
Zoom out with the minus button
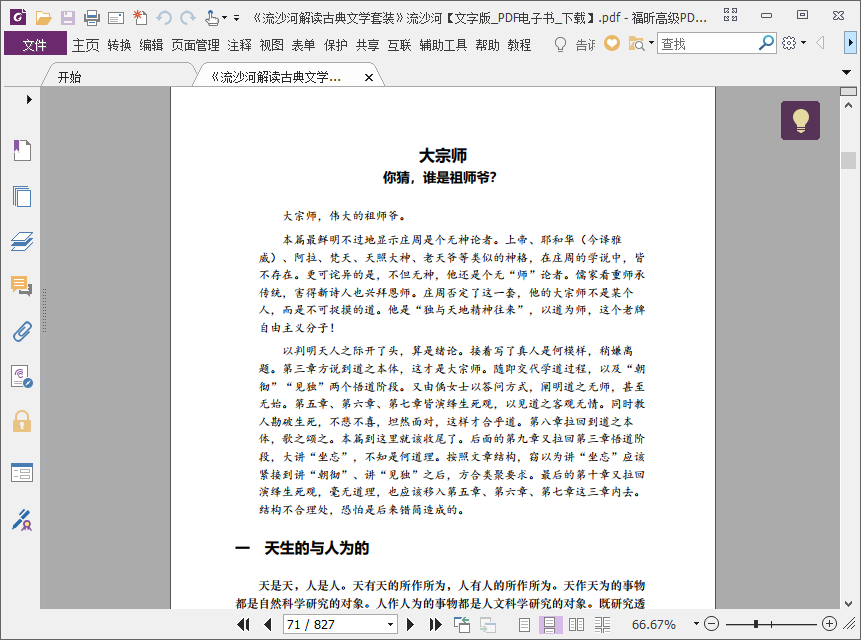coord(711,624)
